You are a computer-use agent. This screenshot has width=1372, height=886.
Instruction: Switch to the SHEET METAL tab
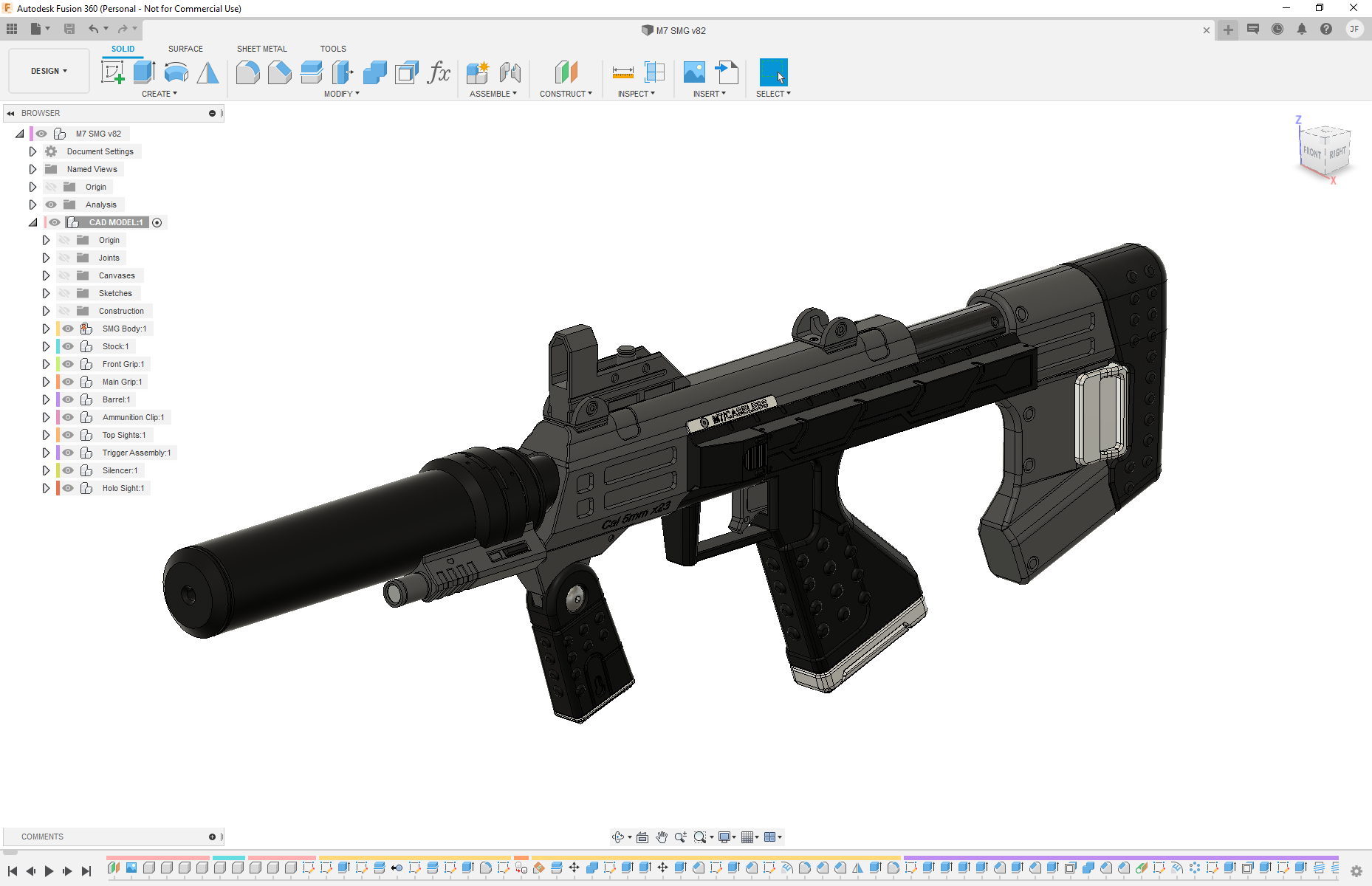[261, 49]
